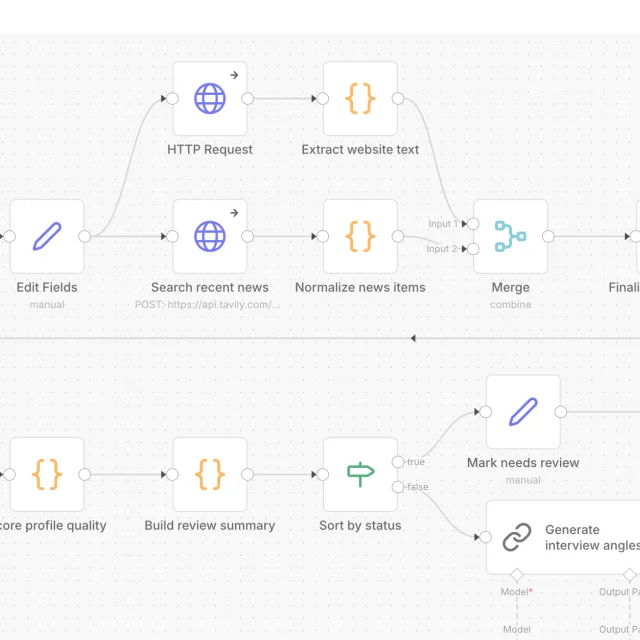Click the Sort by status label
640x640 pixels.
pos(360,525)
